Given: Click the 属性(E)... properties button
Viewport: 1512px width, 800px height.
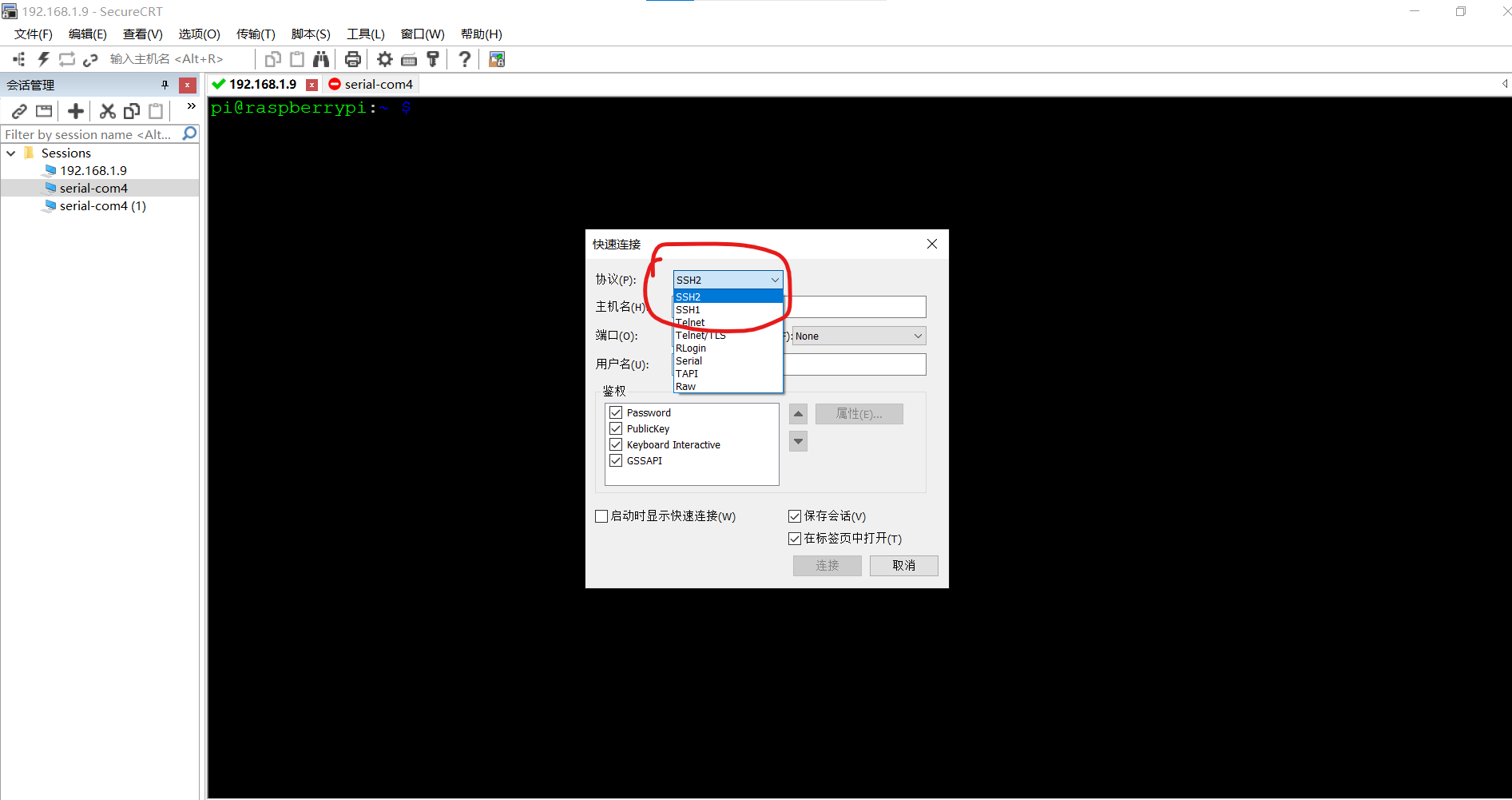Looking at the screenshot, I should 859,414.
